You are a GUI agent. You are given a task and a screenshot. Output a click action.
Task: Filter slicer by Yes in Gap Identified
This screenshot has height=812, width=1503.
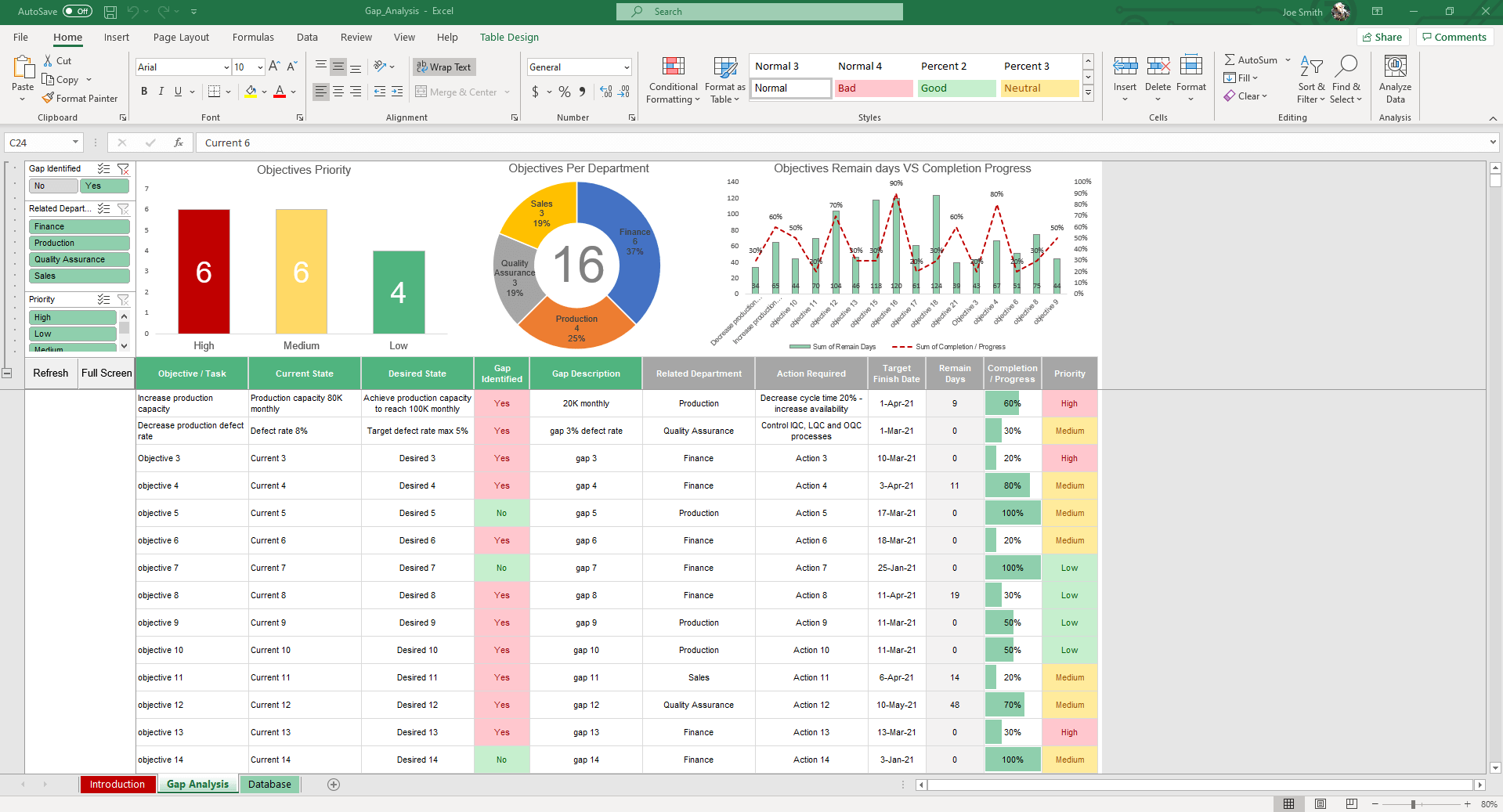(104, 186)
